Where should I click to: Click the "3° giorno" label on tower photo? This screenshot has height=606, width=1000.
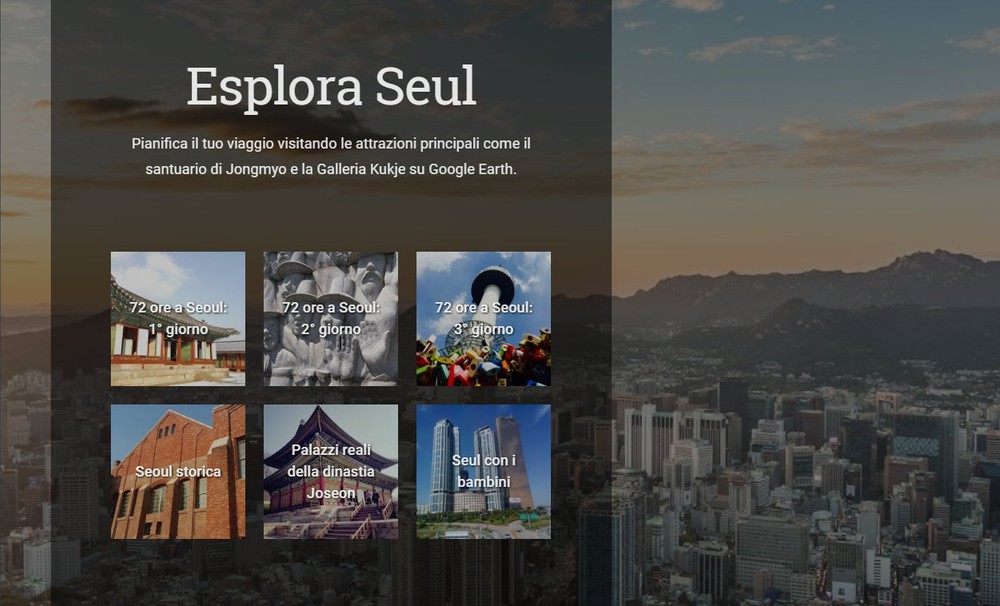coord(483,329)
